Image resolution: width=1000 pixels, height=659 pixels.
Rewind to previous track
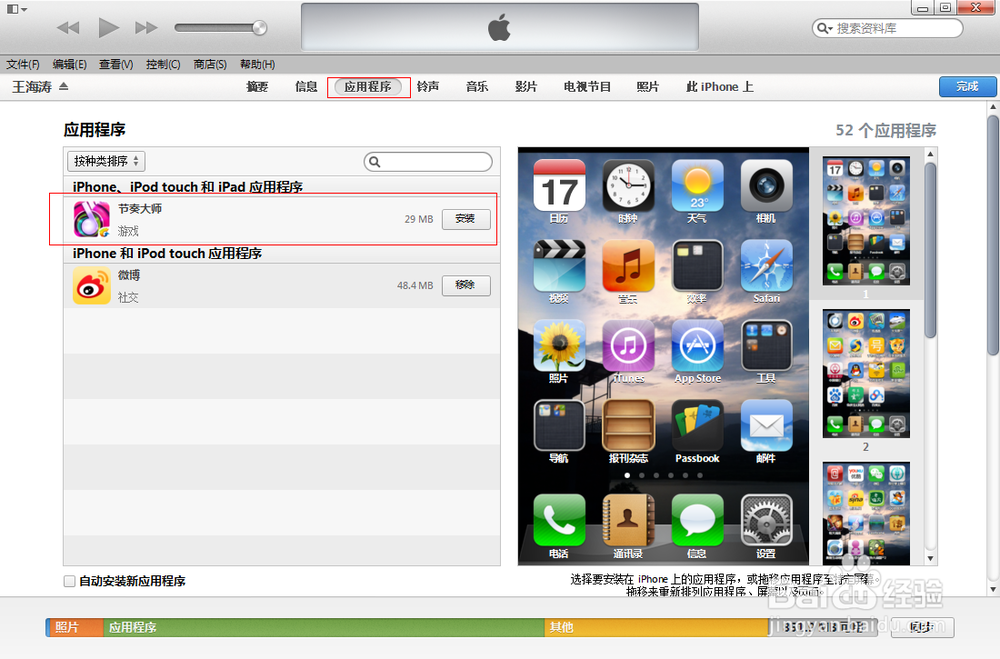68,27
